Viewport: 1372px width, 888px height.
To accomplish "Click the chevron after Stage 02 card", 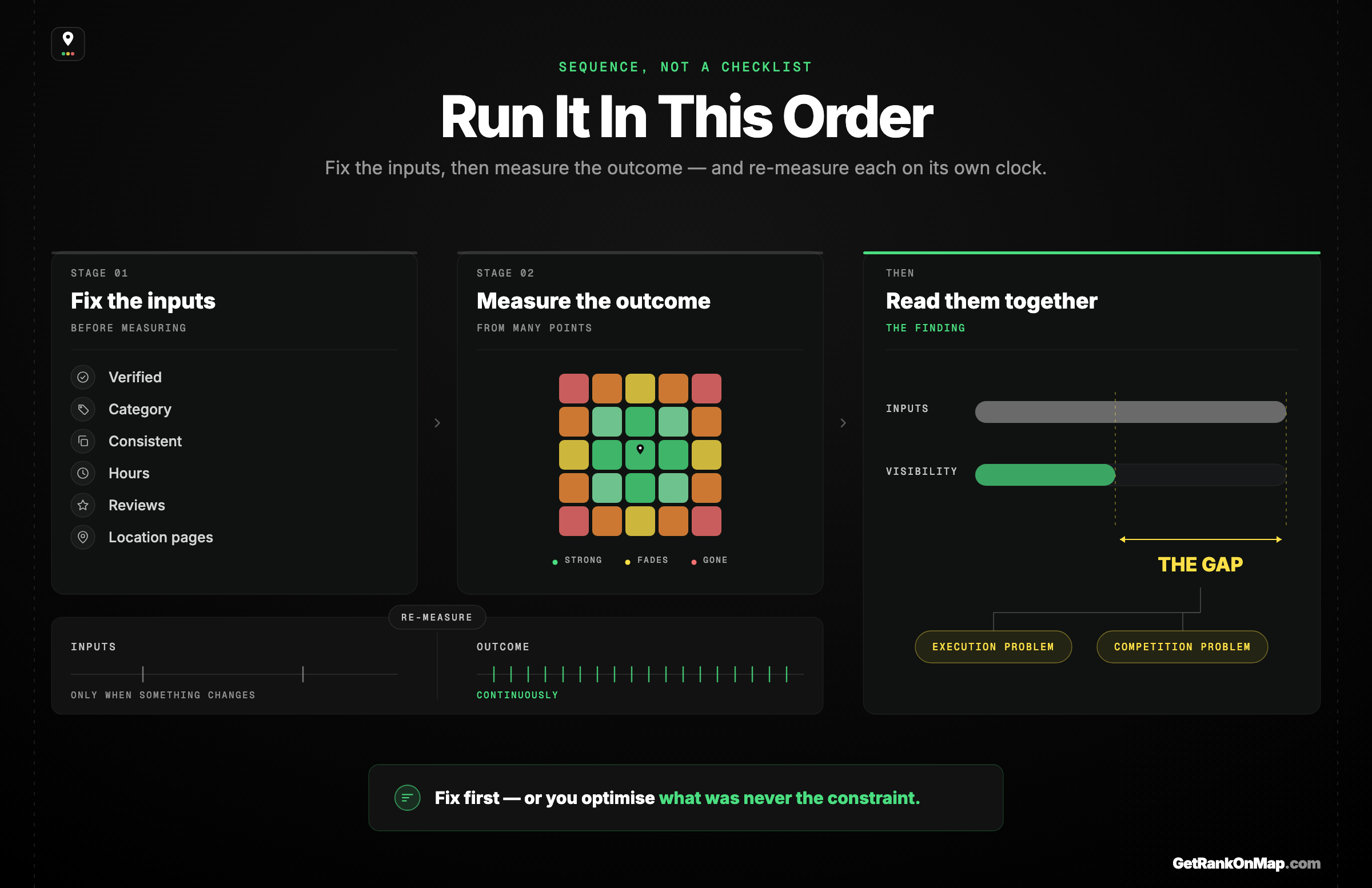I will [843, 423].
